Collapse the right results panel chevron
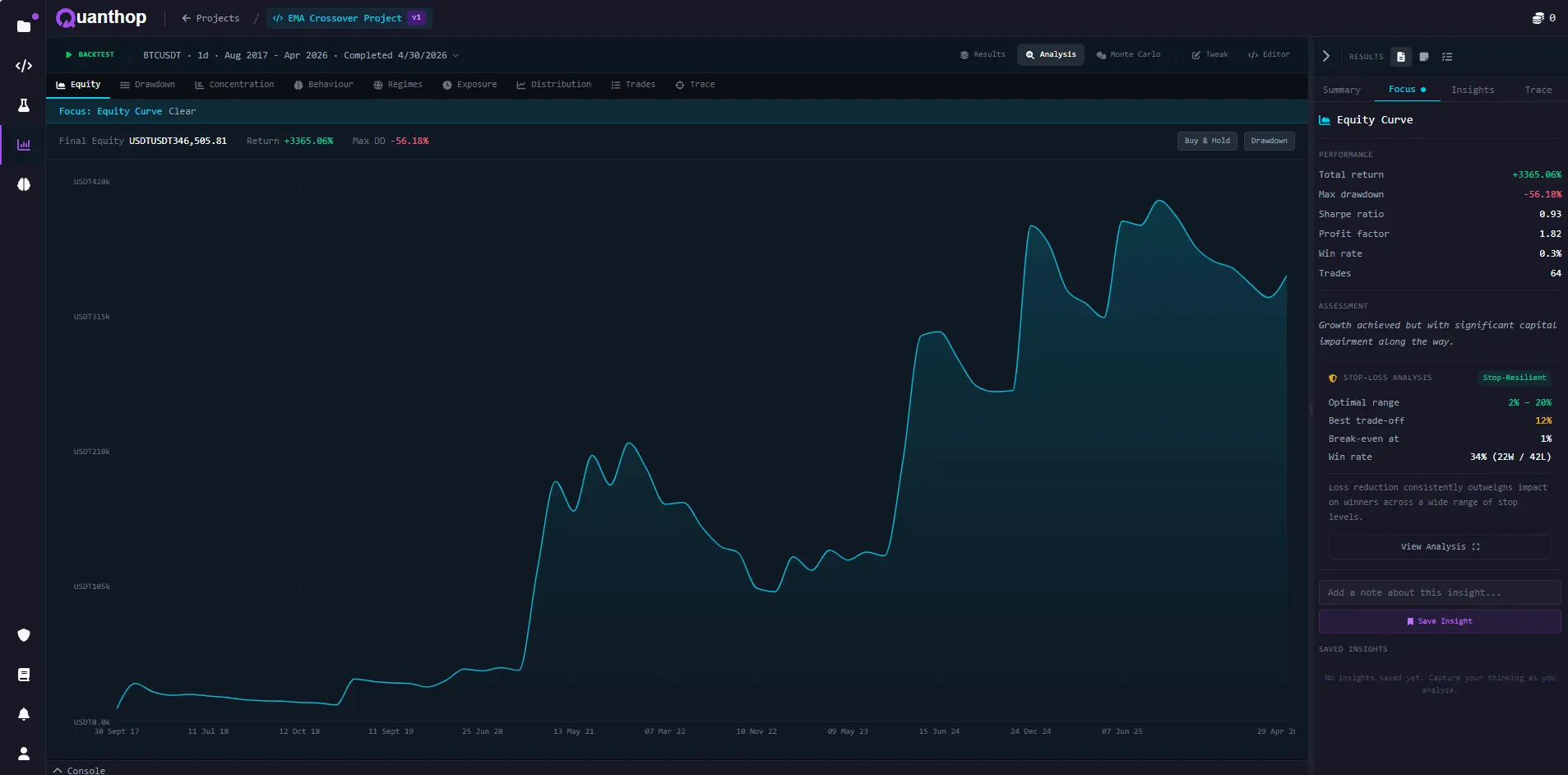 (x=1326, y=56)
